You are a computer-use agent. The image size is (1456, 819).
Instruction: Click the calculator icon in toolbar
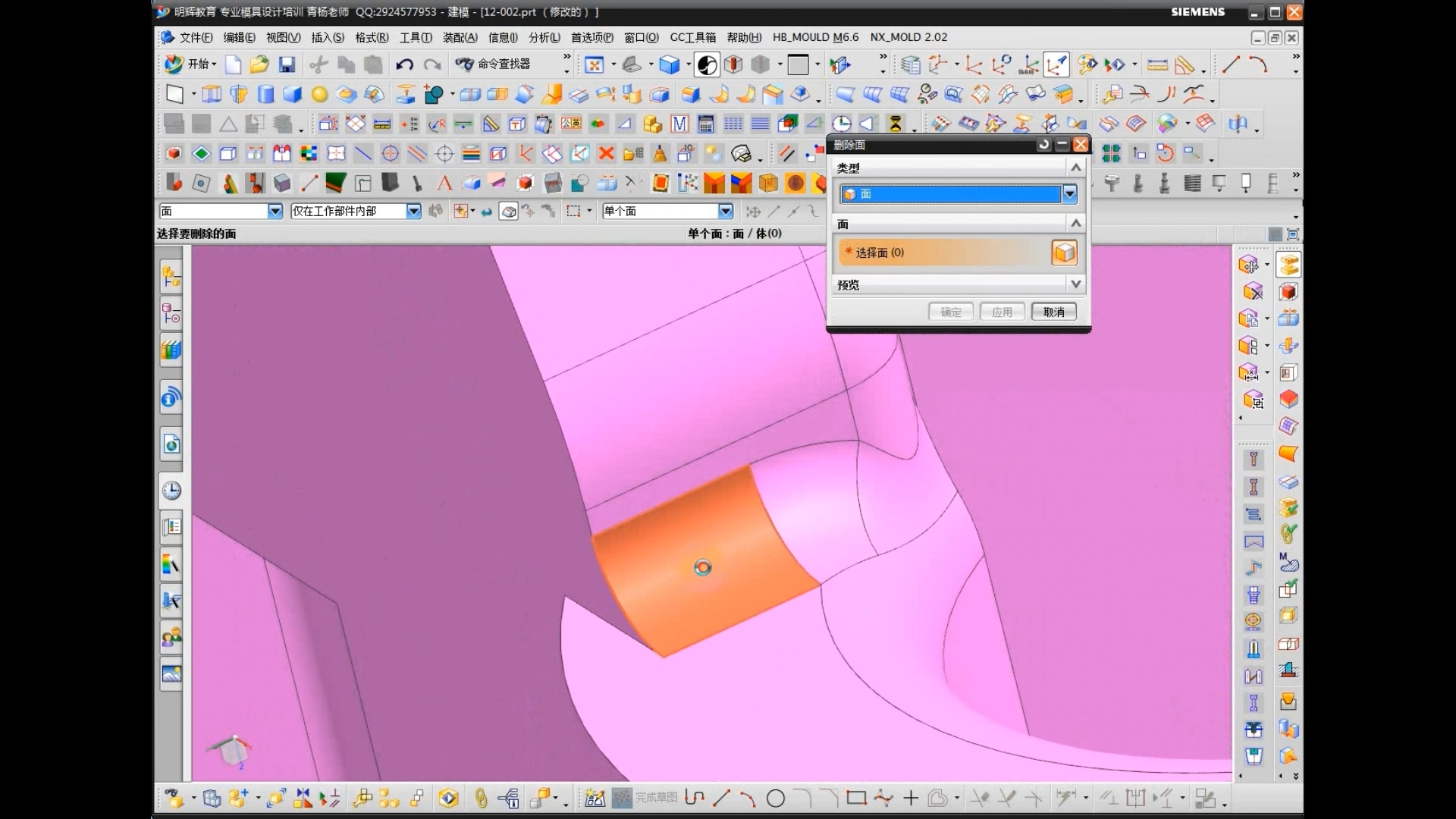706,124
